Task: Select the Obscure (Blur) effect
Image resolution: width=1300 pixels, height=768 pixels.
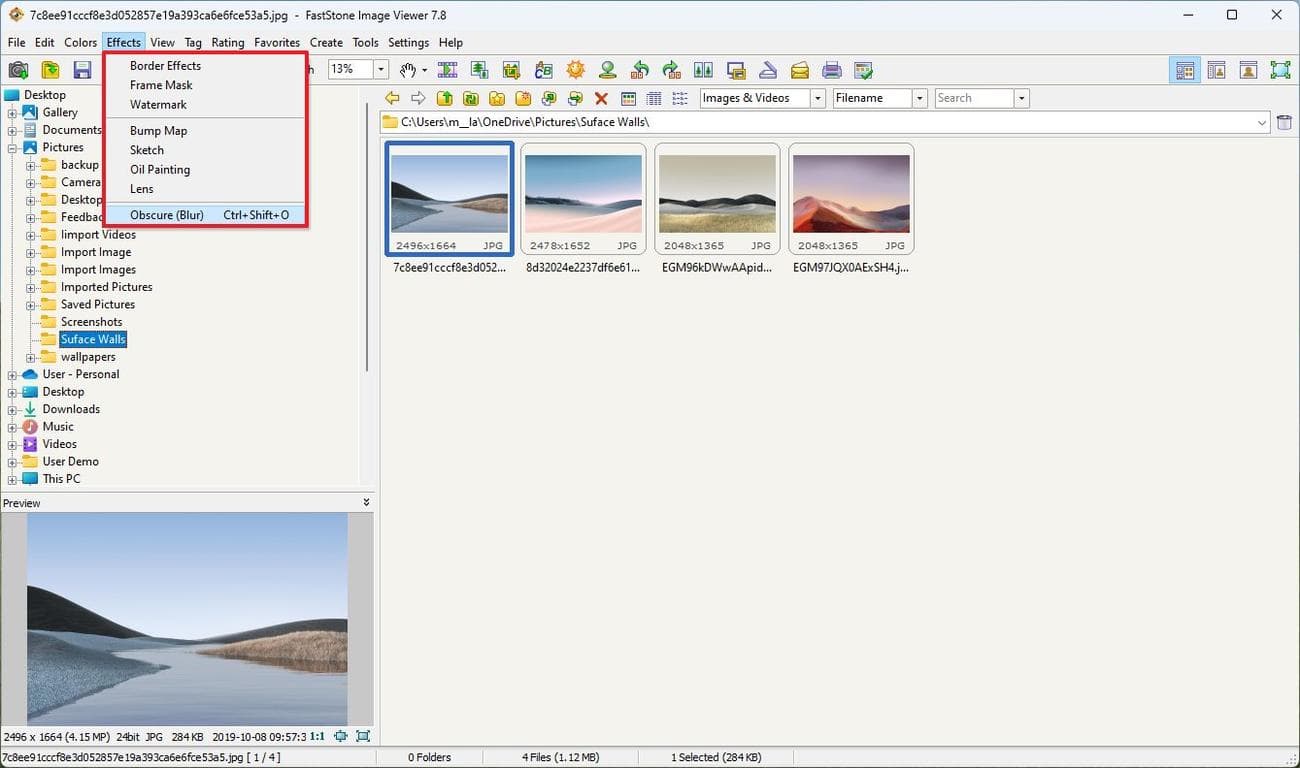Action: coord(166,214)
